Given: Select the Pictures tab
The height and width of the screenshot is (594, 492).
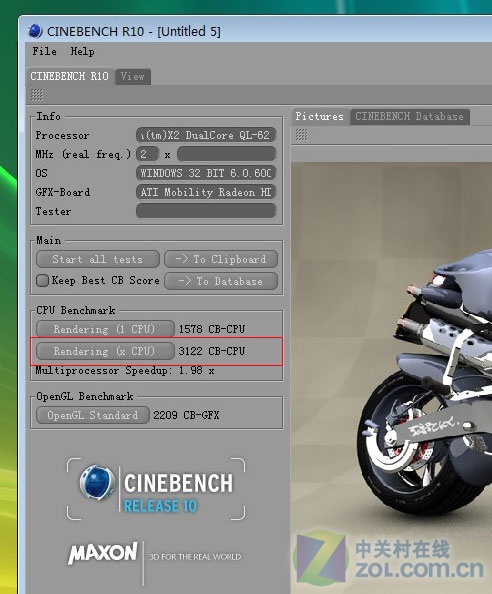Looking at the screenshot, I should [320, 116].
